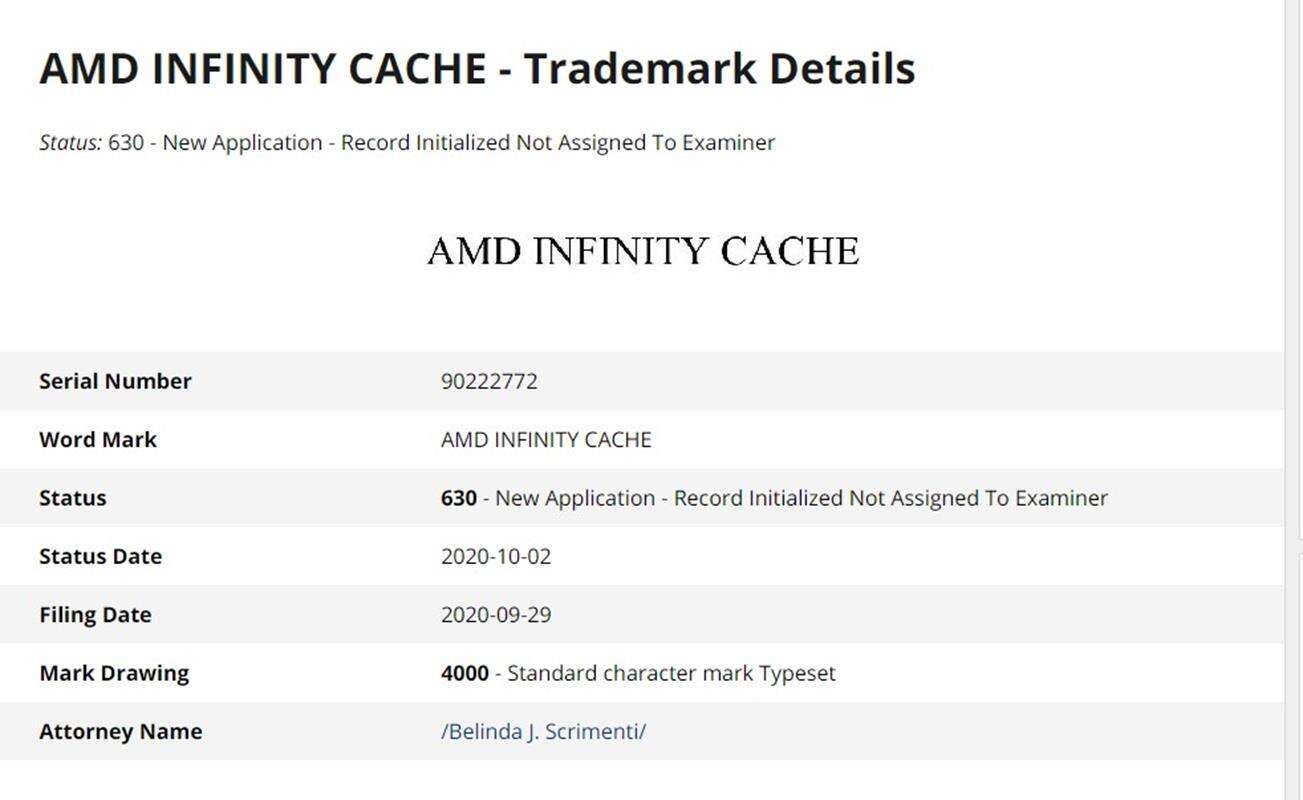Click the Filing Date row label
Screen dimensions: 1303x800
pyautogui.click(x=95, y=614)
